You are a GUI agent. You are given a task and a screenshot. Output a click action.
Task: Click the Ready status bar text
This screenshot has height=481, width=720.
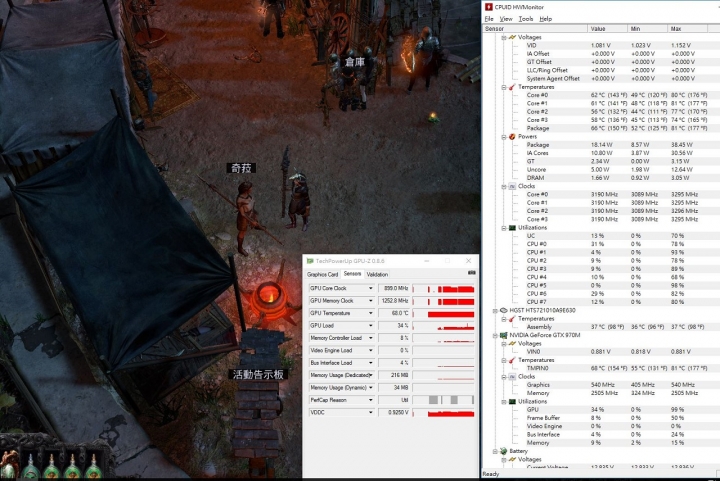(490, 474)
